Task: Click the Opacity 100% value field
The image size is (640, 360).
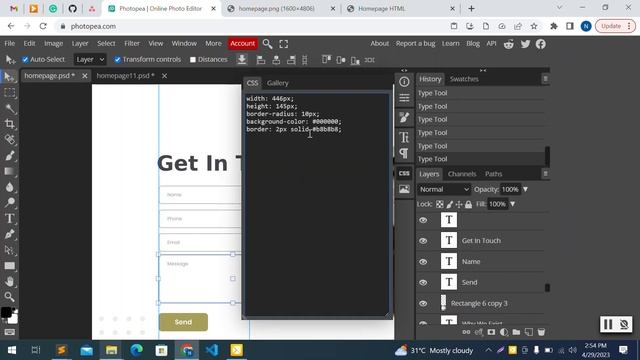Action: tap(510, 189)
